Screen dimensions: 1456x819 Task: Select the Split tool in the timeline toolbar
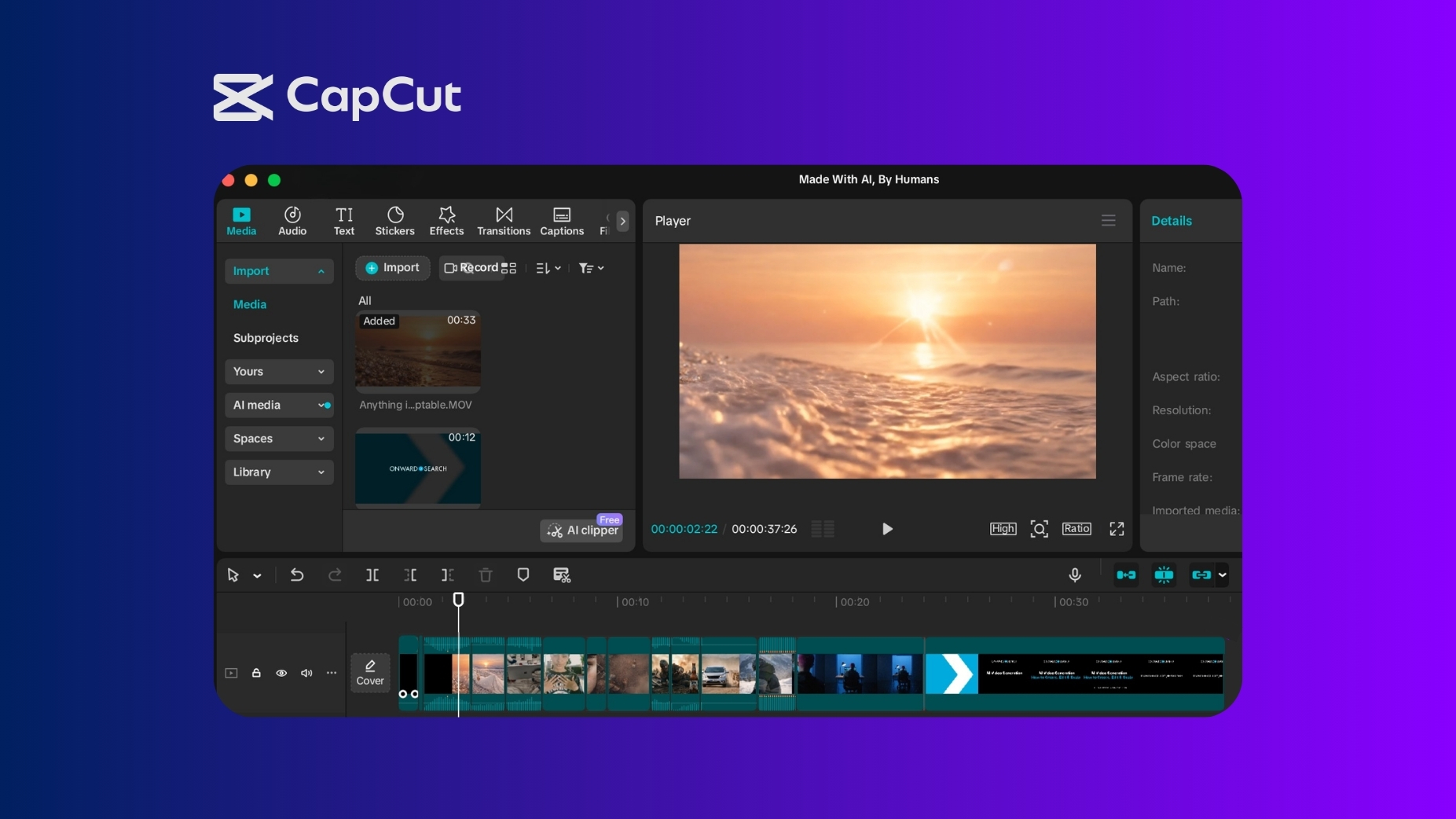click(372, 575)
